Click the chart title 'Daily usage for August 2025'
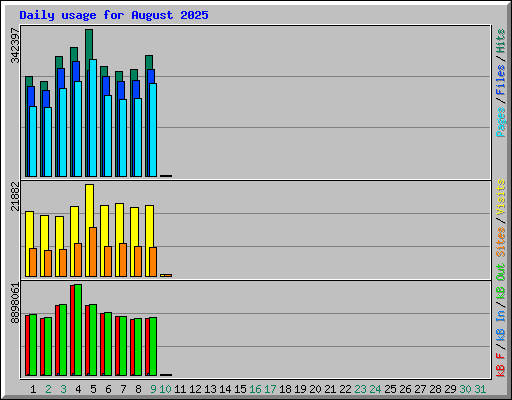 114,15
